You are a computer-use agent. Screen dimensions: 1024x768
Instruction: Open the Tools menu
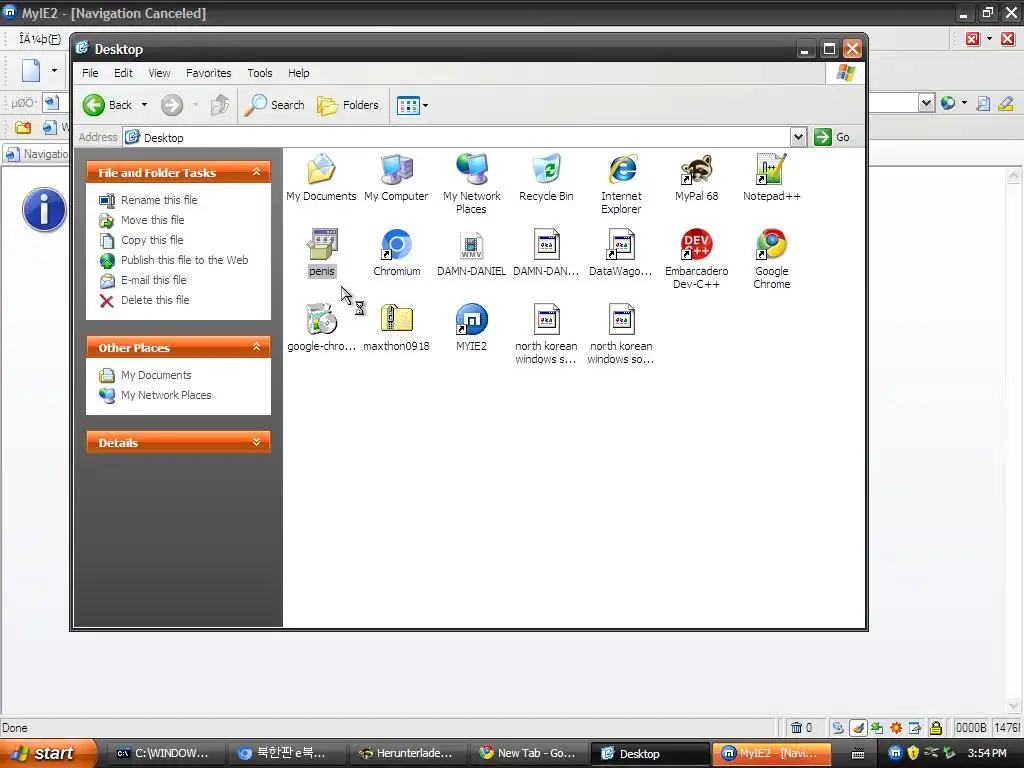(x=259, y=73)
